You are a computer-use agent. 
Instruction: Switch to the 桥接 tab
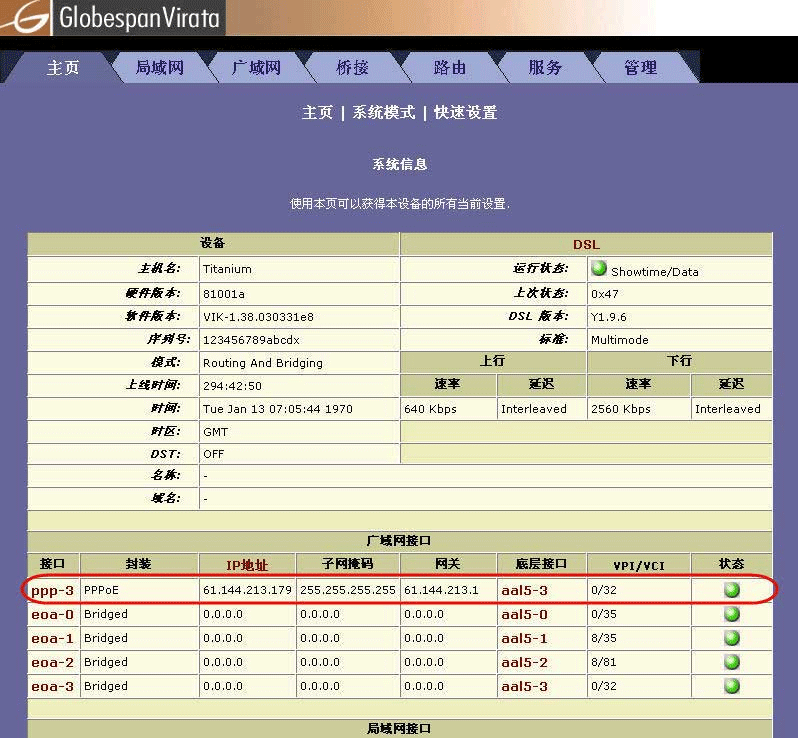pyautogui.click(x=352, y=67)
